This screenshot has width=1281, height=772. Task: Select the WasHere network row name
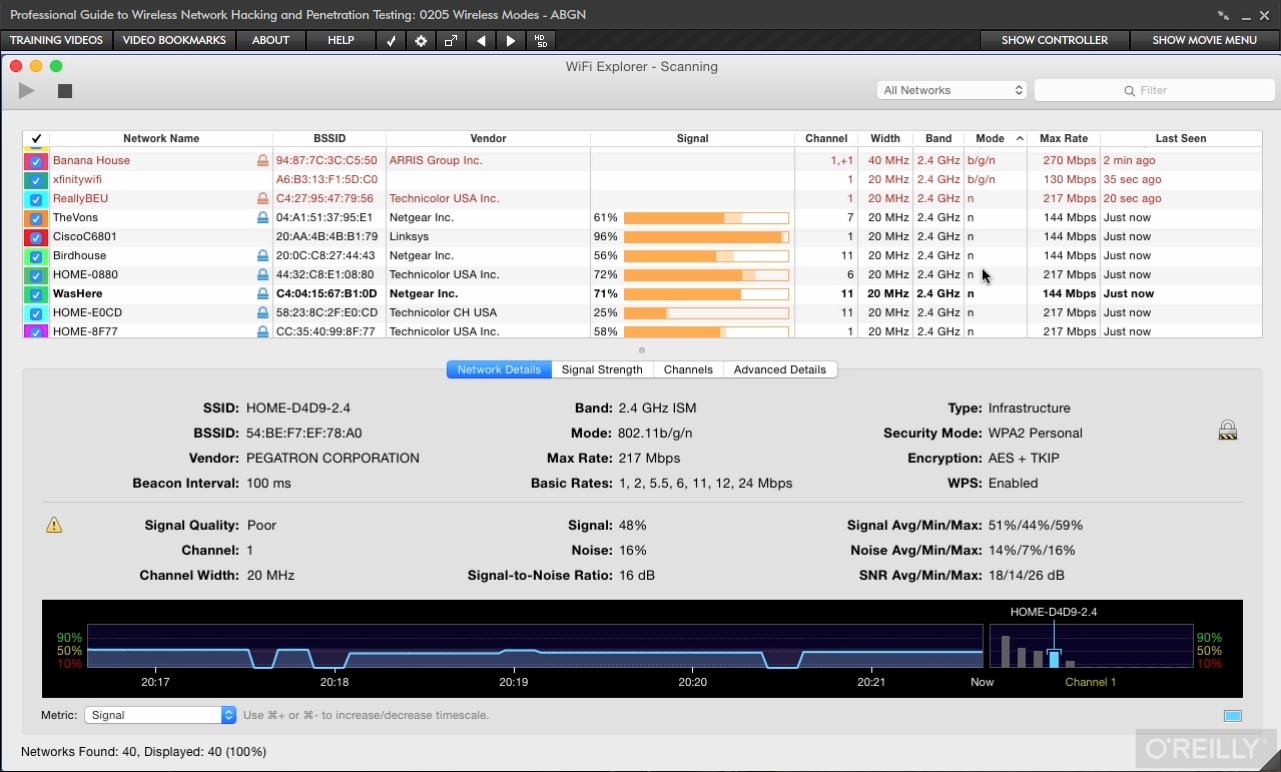[x=79, y=294]
